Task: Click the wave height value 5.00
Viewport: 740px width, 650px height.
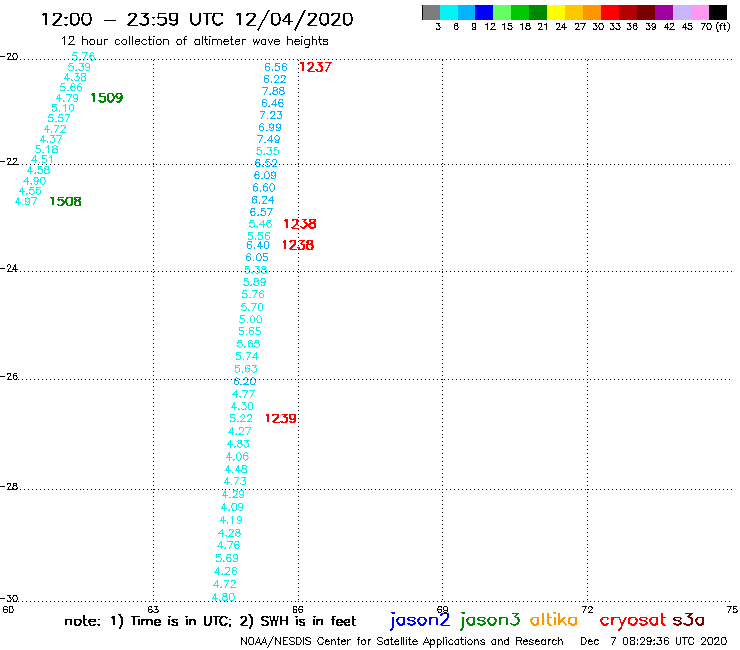Action: [x=251, y=320]
